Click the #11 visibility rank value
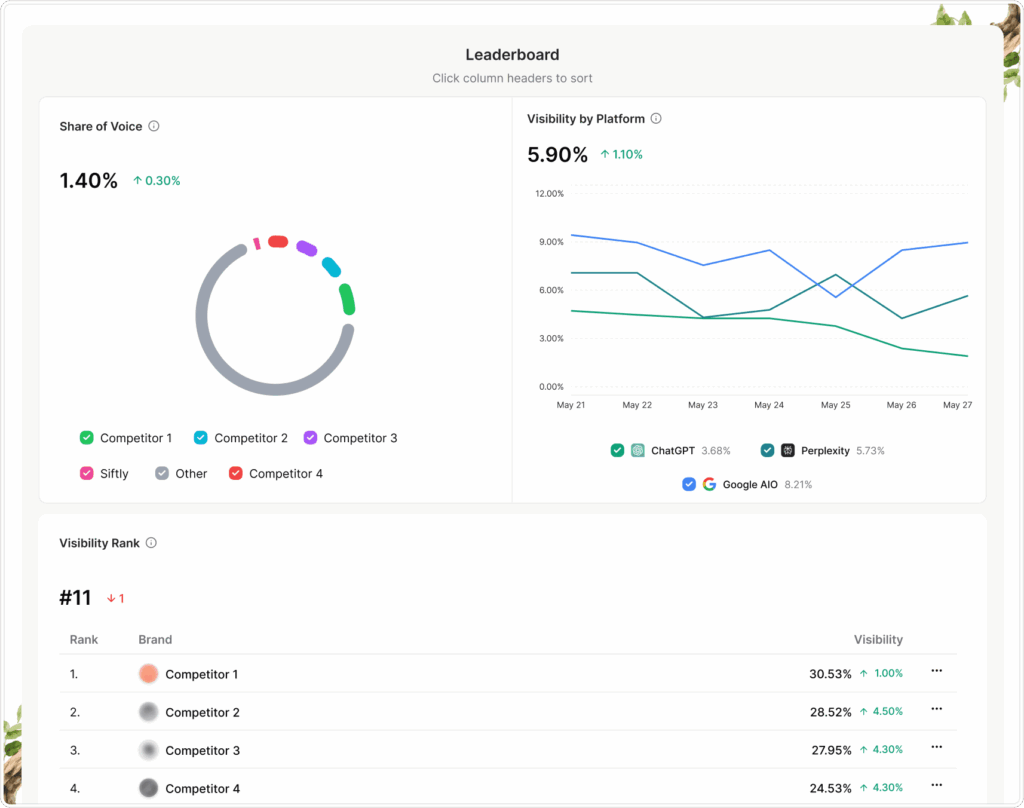Viewport: 1024px width, 808px height. (x=75, y=598)
